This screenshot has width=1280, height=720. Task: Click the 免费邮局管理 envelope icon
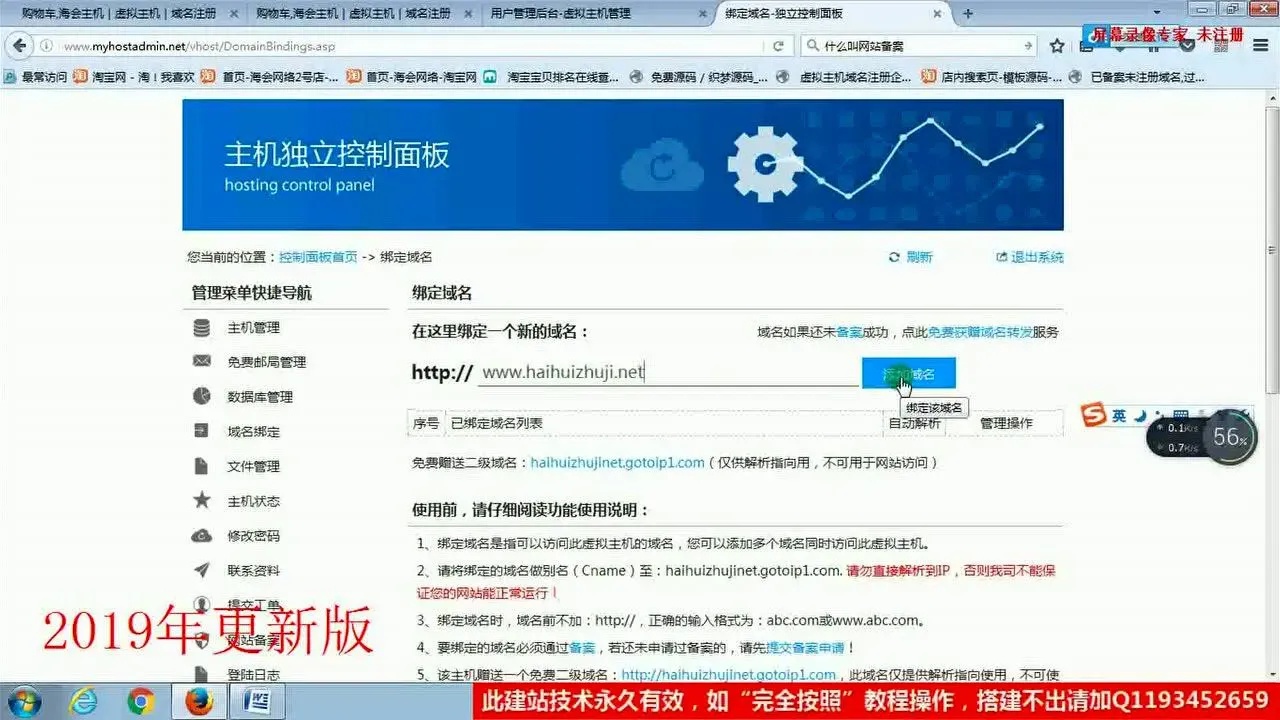[202, 361]
